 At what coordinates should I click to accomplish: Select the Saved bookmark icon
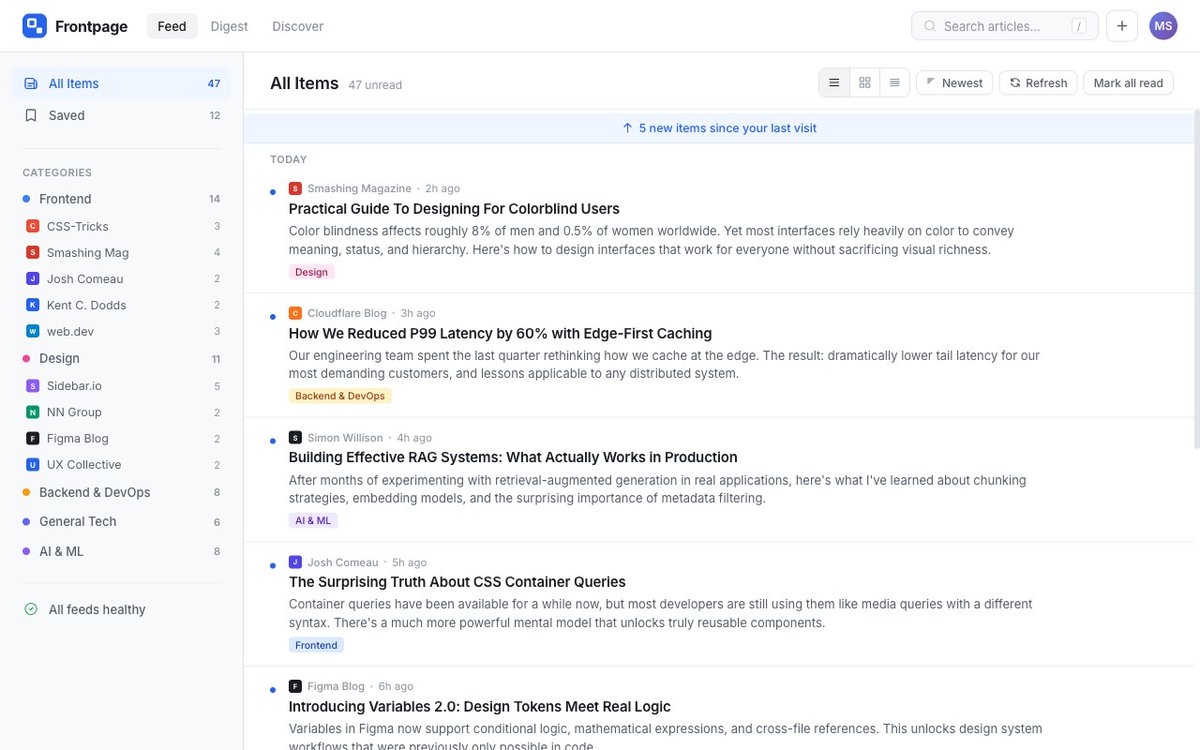pos(31,115)
